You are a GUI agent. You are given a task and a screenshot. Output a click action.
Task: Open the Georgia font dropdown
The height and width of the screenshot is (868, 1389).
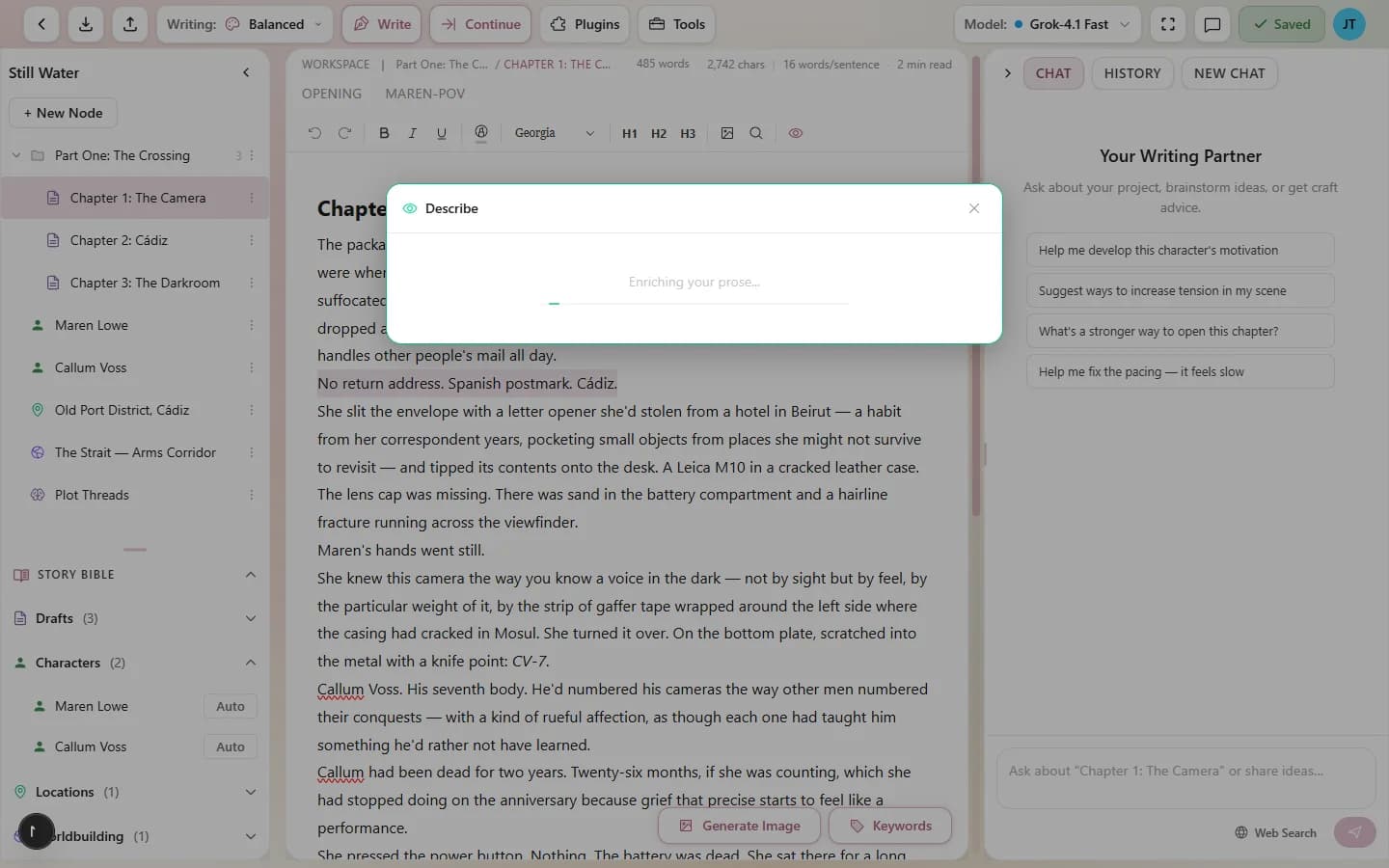555,133
